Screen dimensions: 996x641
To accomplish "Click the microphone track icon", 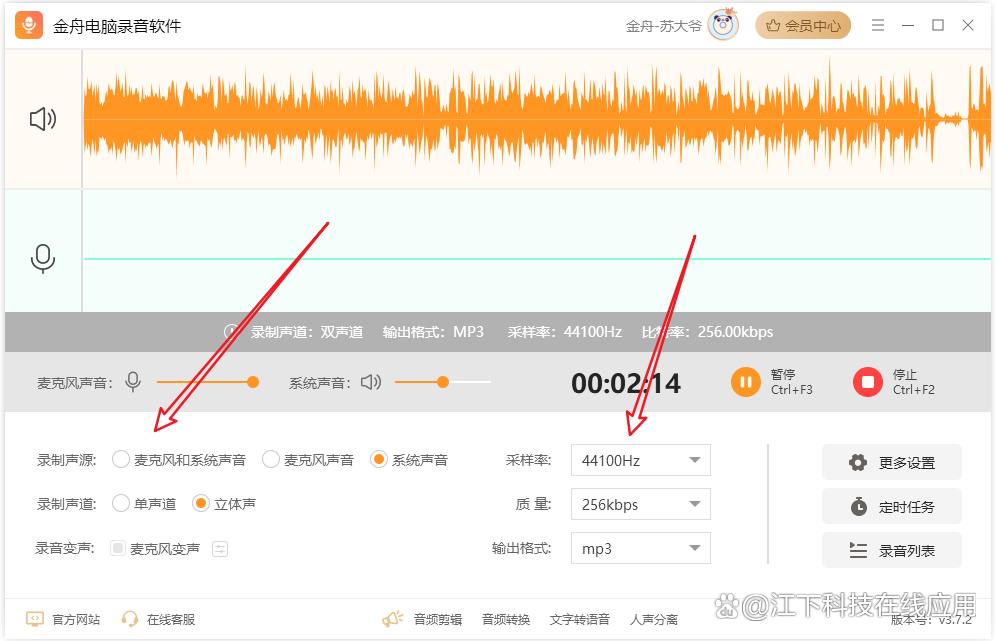I will [x=43, y=259].
